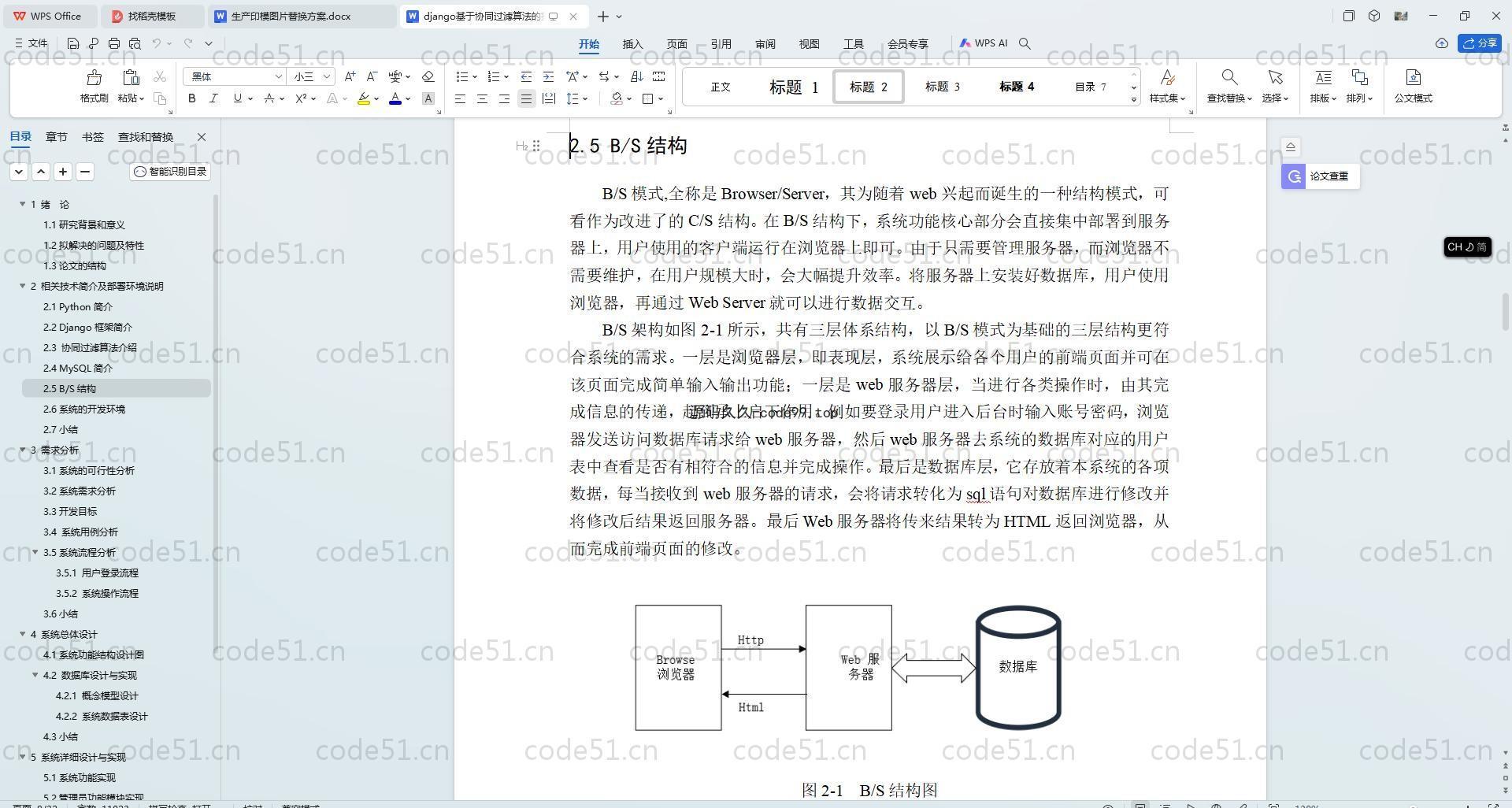
Task: Open the References (引用) ribbon tab
Action: coord(721,44)
